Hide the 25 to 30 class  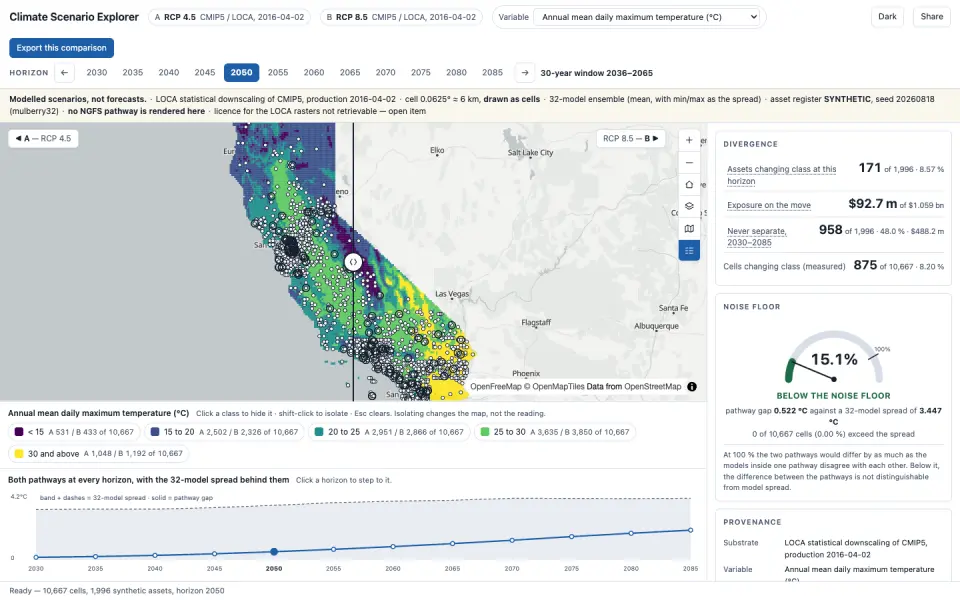[x=555, y=432]
